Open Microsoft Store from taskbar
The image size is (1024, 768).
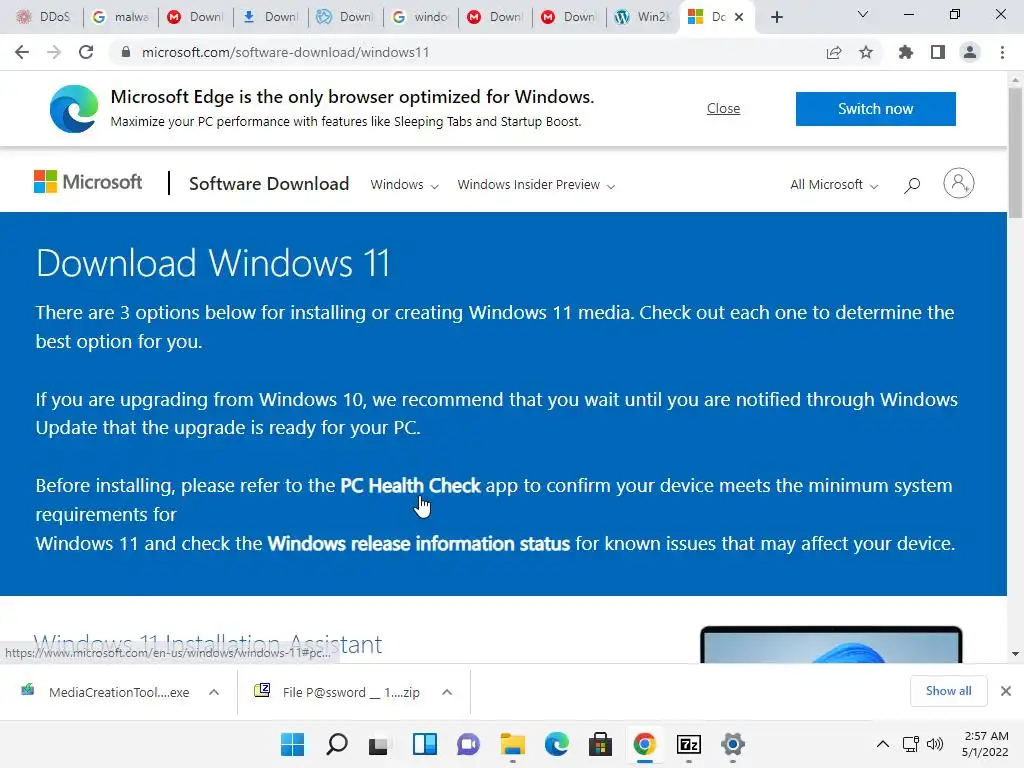pos(600,744)
